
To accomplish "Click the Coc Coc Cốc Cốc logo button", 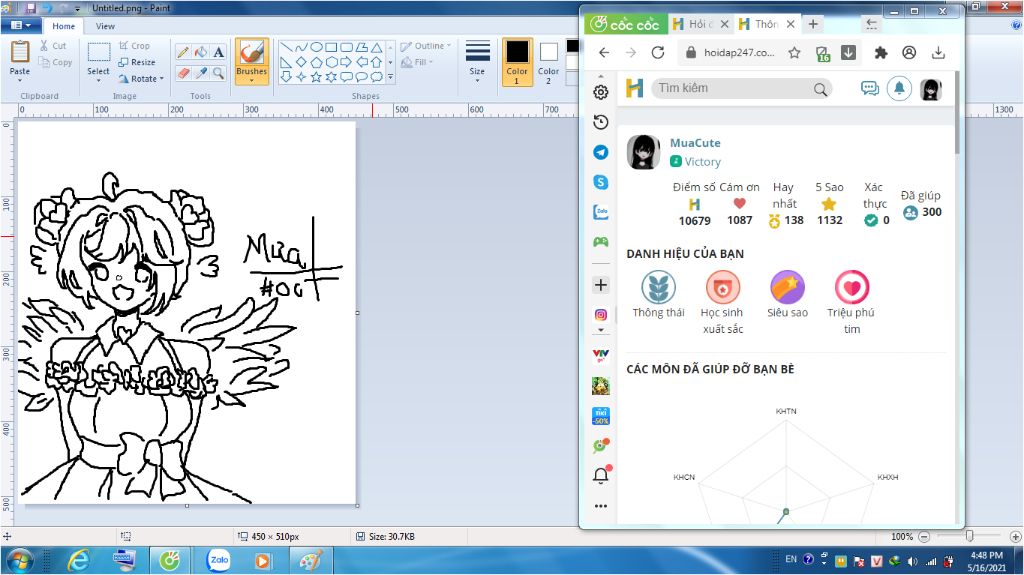I will click(625, 24).
